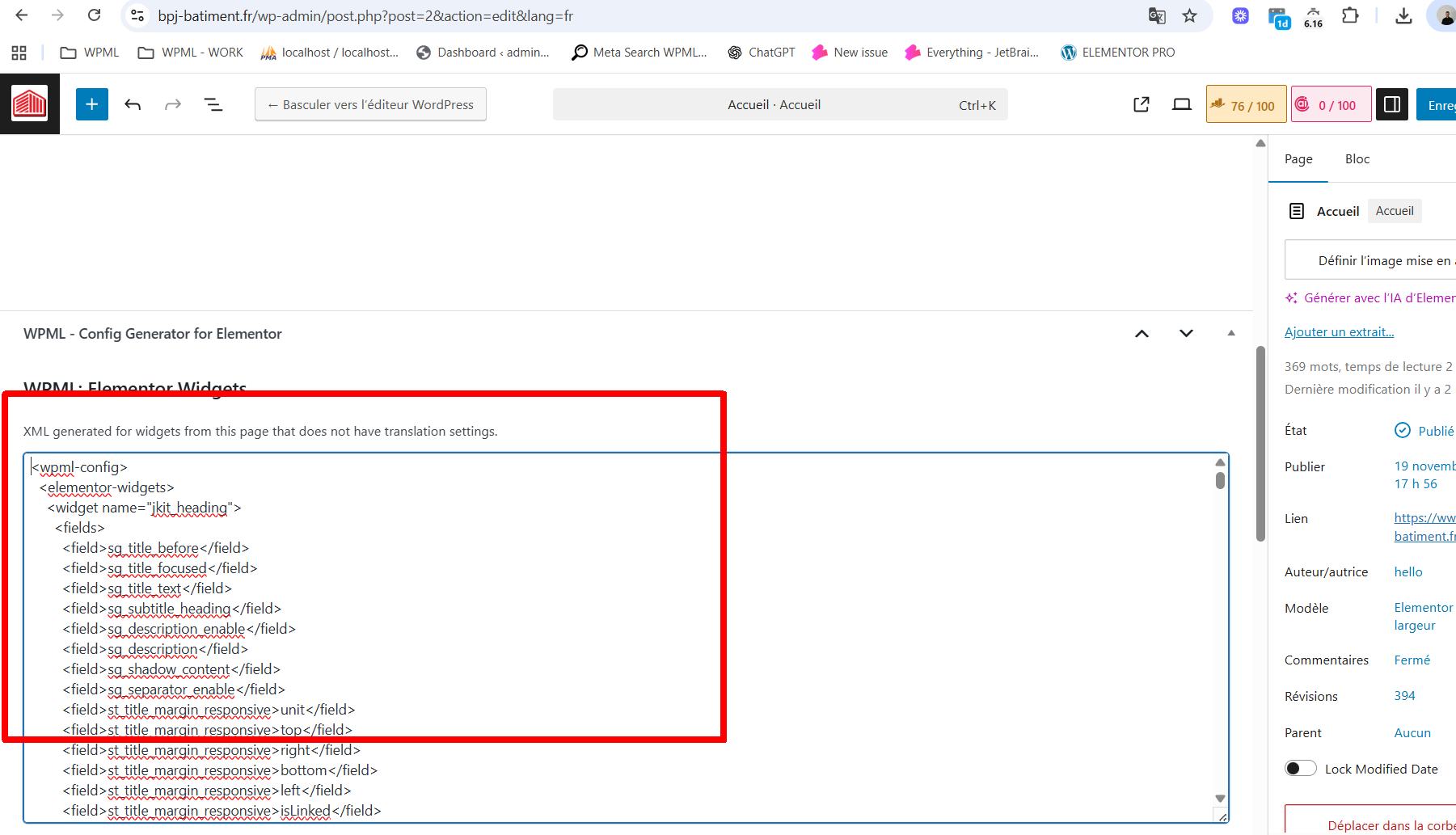Click the Google Translate icon in address bar
The height and width of the screenshot is (835, 1456).
click(x=1157, y=15)
